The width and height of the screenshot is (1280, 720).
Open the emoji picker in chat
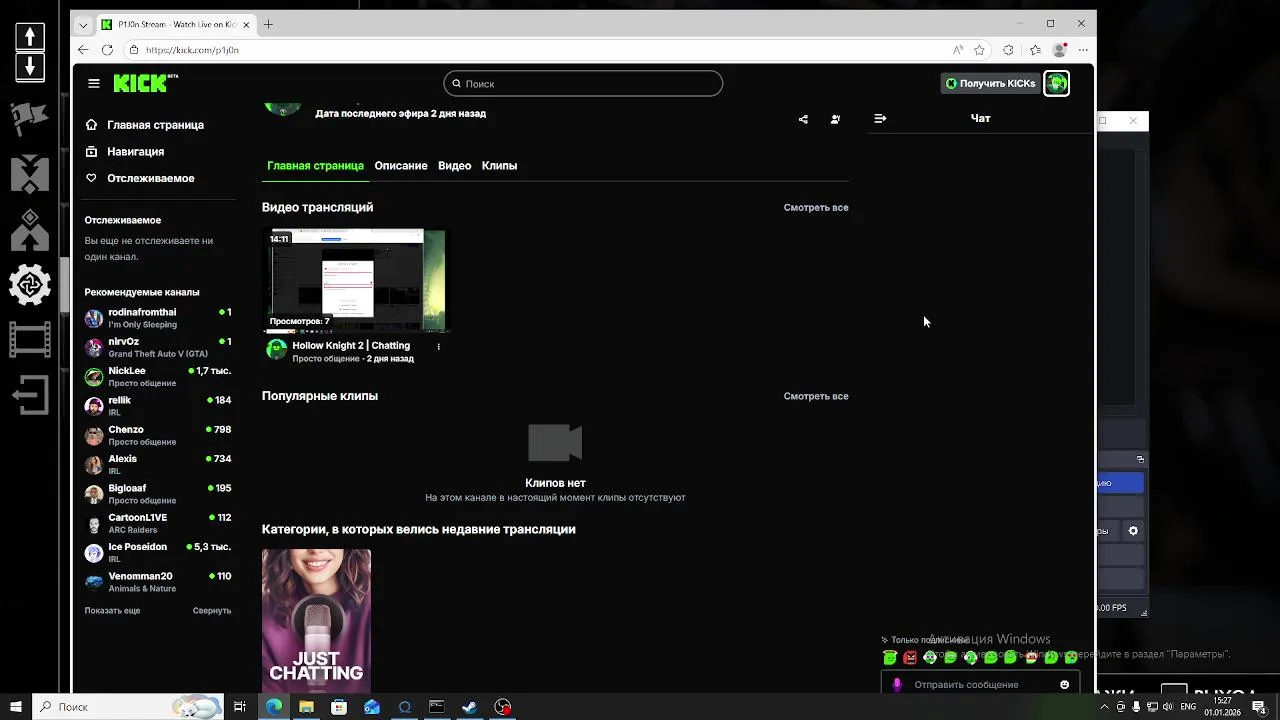point(1064,685)
